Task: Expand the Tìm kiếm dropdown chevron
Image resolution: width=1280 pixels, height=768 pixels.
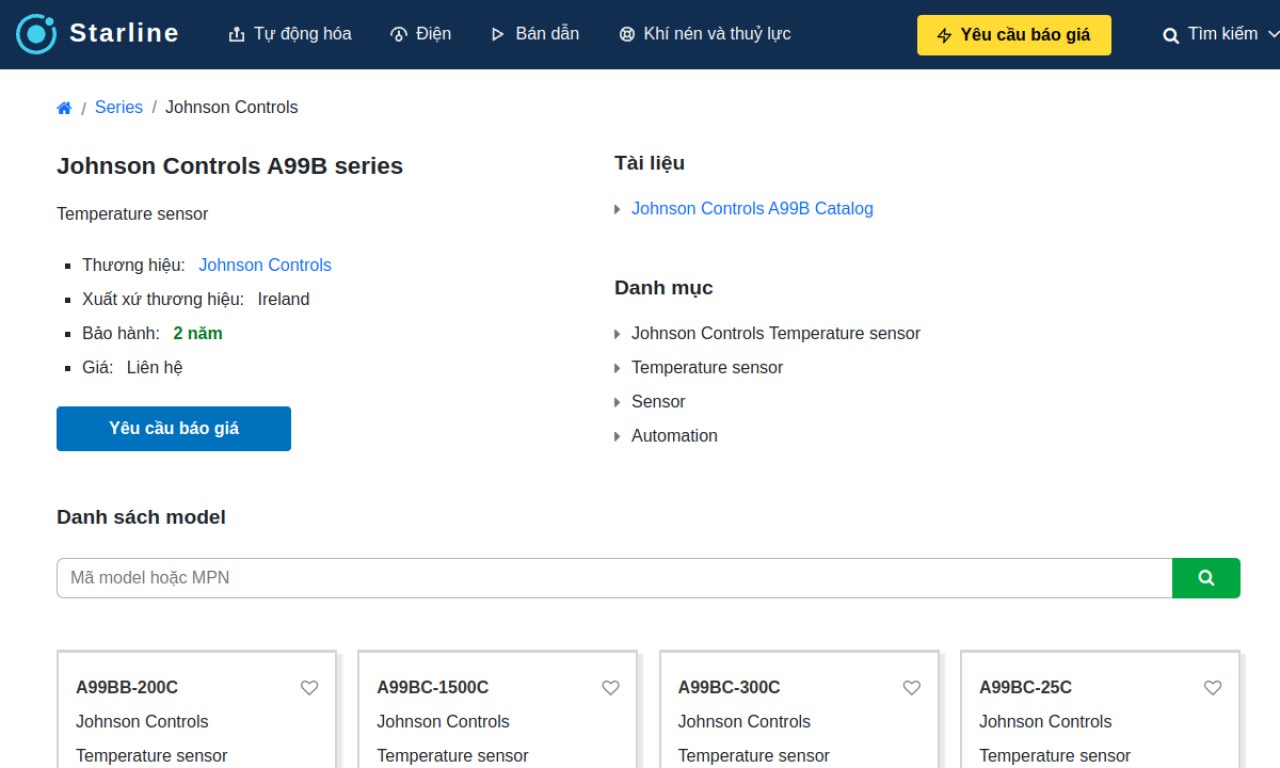Action: pyautogui.click(x=1272, y=34)
